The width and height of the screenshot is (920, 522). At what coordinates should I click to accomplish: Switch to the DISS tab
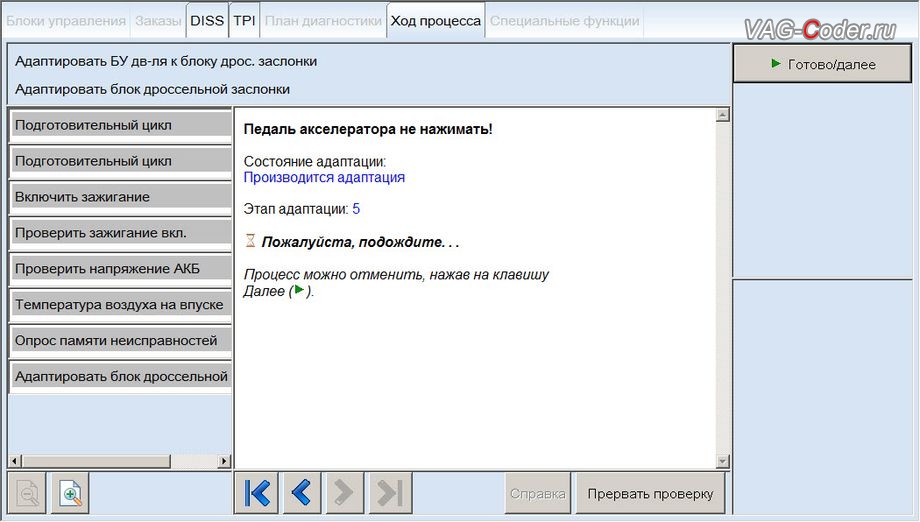click(x=207, y=20)
